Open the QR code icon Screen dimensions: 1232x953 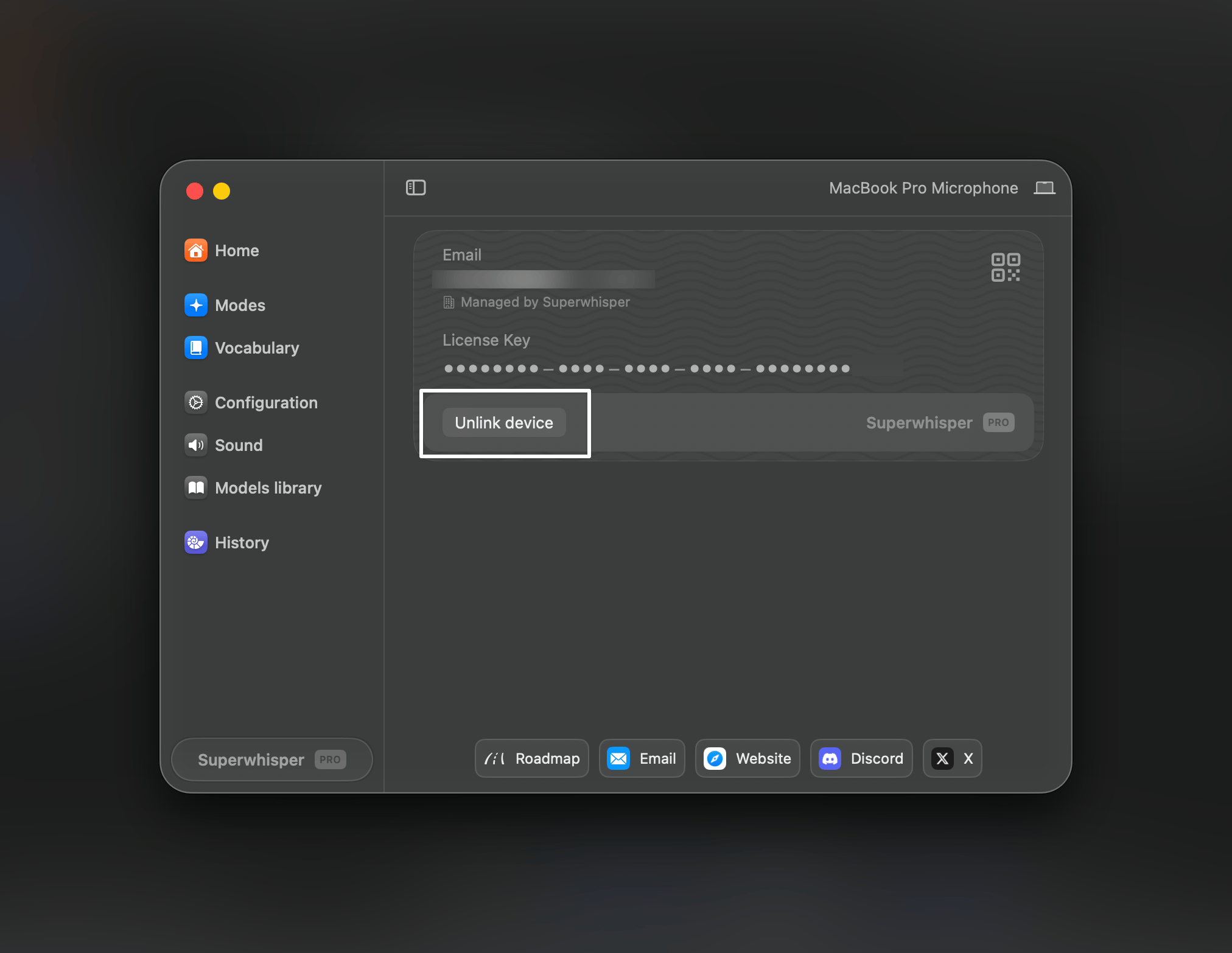pyautogui.click(x=1006, y=267)
